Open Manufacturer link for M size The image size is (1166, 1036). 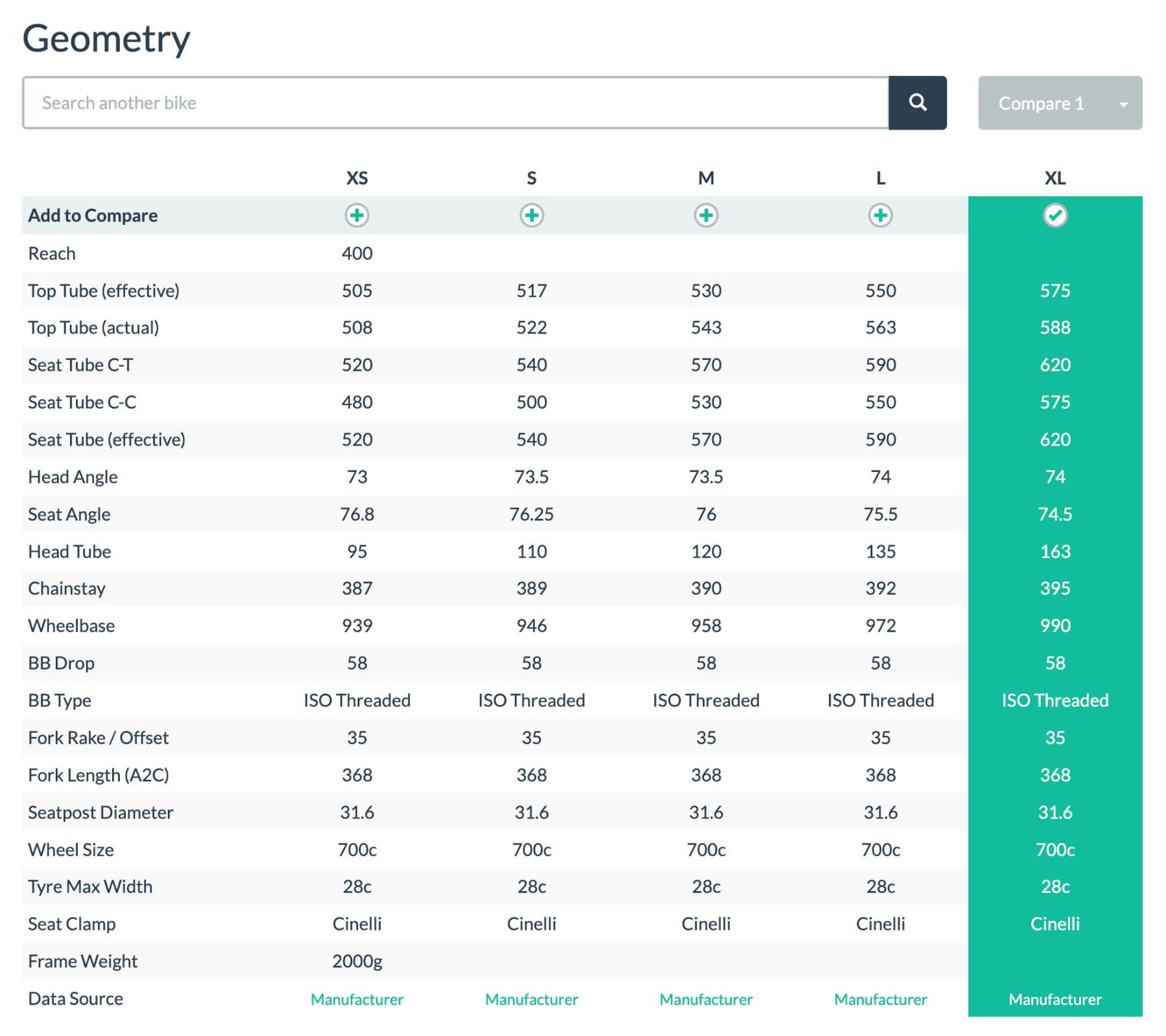coord(706,999)
